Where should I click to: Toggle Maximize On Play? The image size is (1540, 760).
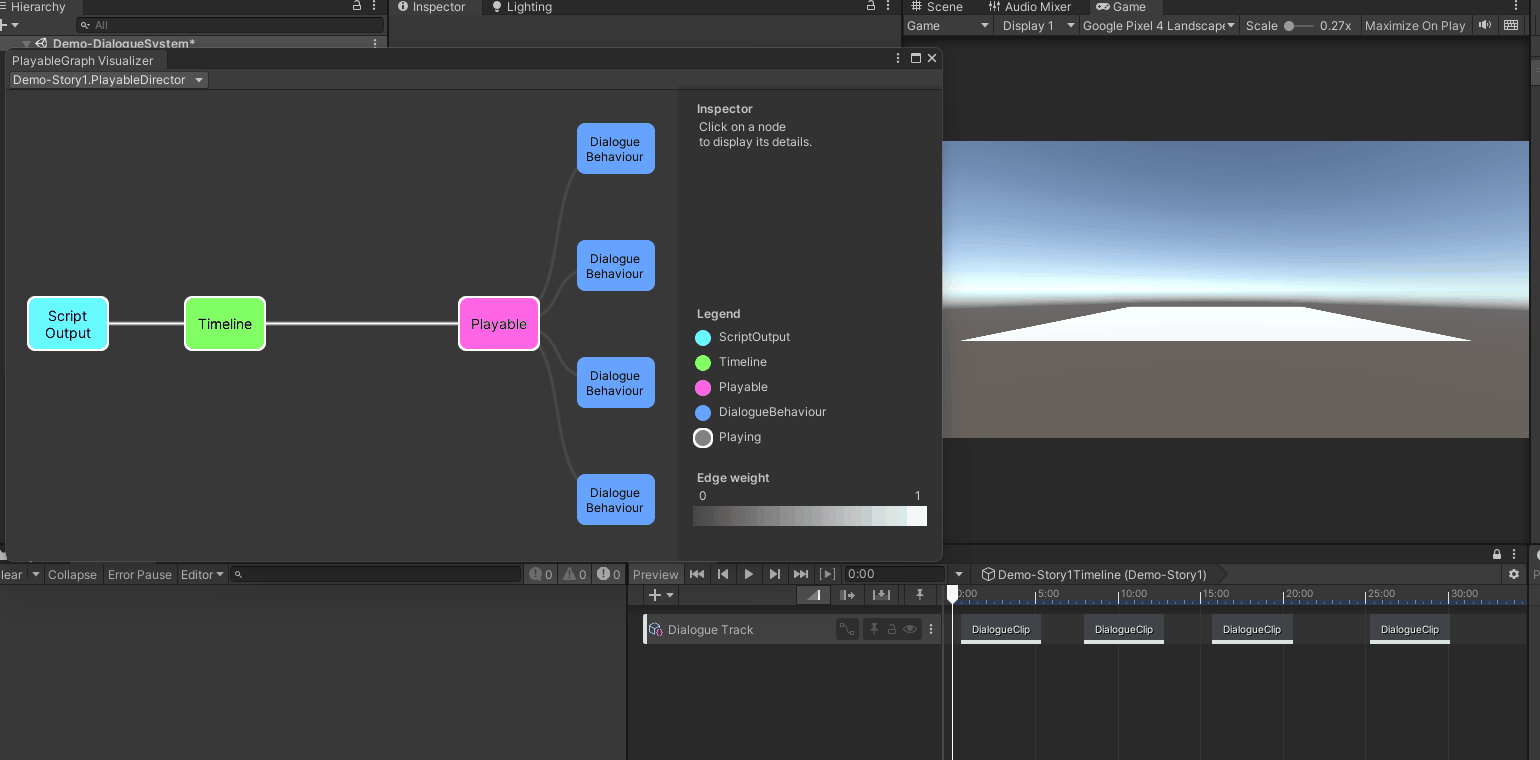[1414, 26]
